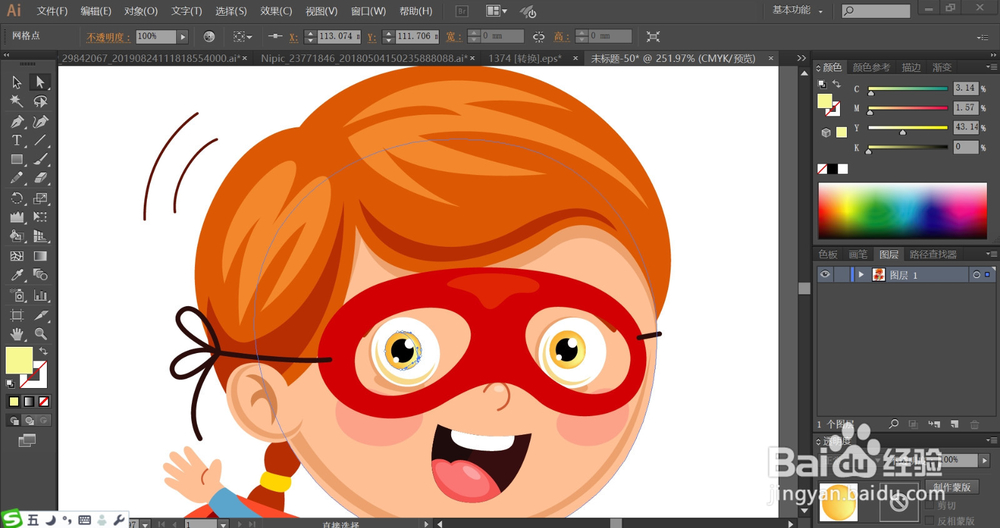
Task: Open the Layers panel options menu
Action: pyautogui.click(x=991, y=254)
